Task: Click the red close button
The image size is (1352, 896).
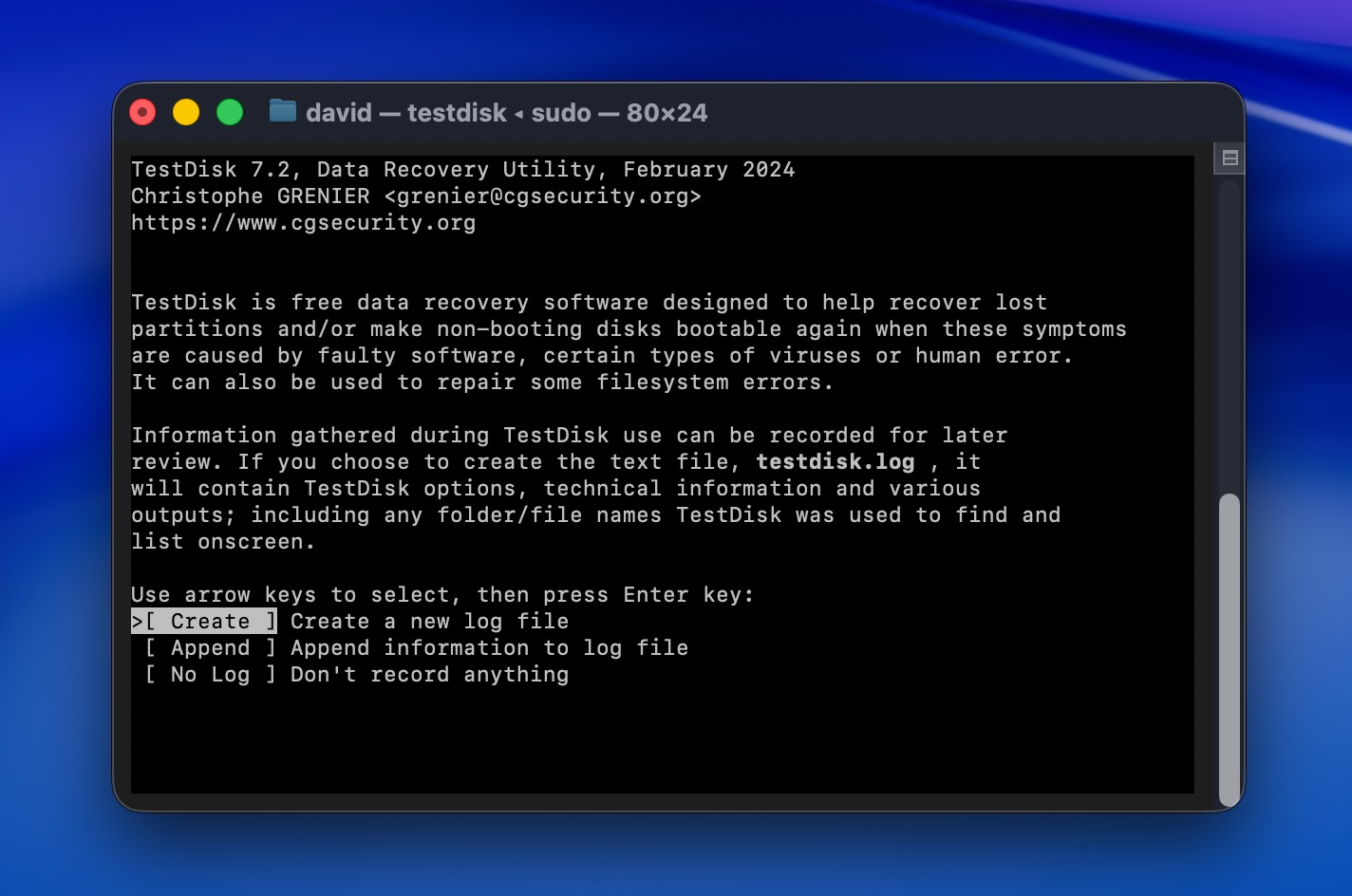Action: pos(141,112)
